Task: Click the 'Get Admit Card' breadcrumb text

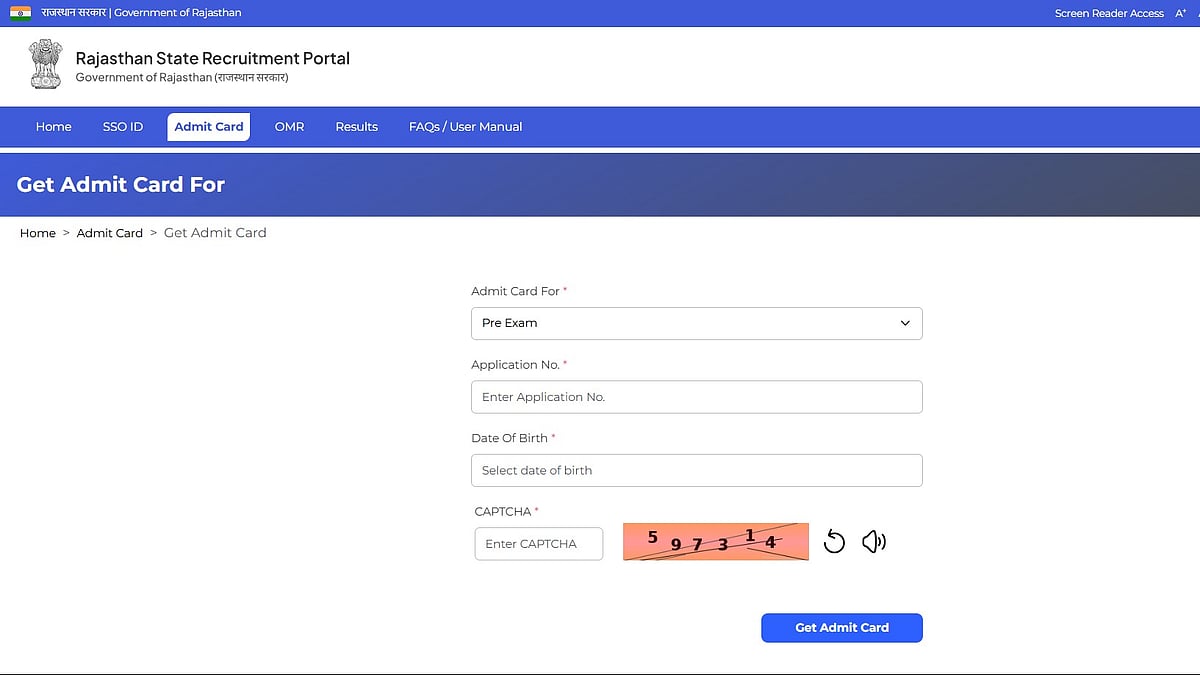Action: point(215,233)
